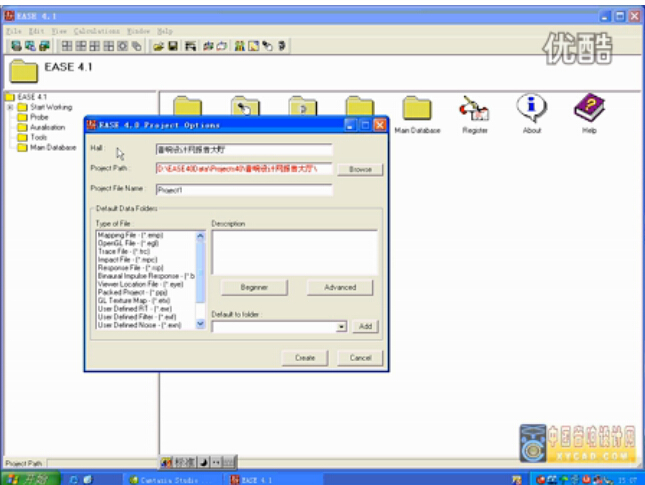Screen dimensions: 645x485
Task: Click the file type list scroll-up arrow
Action: [x=200, y=236]
